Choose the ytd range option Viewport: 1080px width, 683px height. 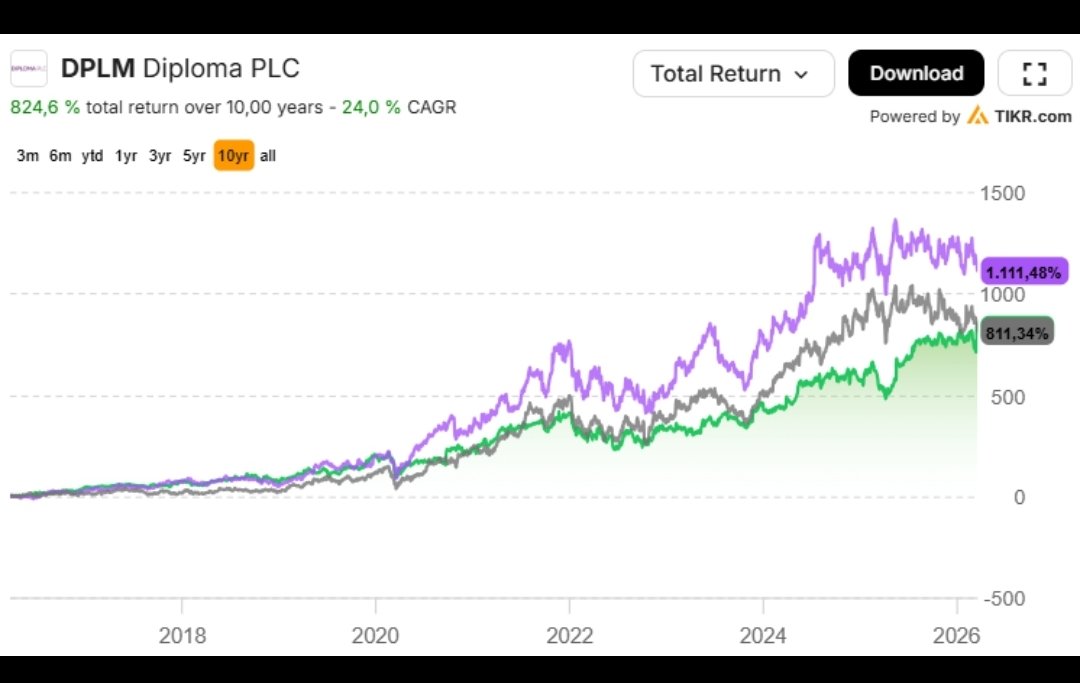(92, 156)
